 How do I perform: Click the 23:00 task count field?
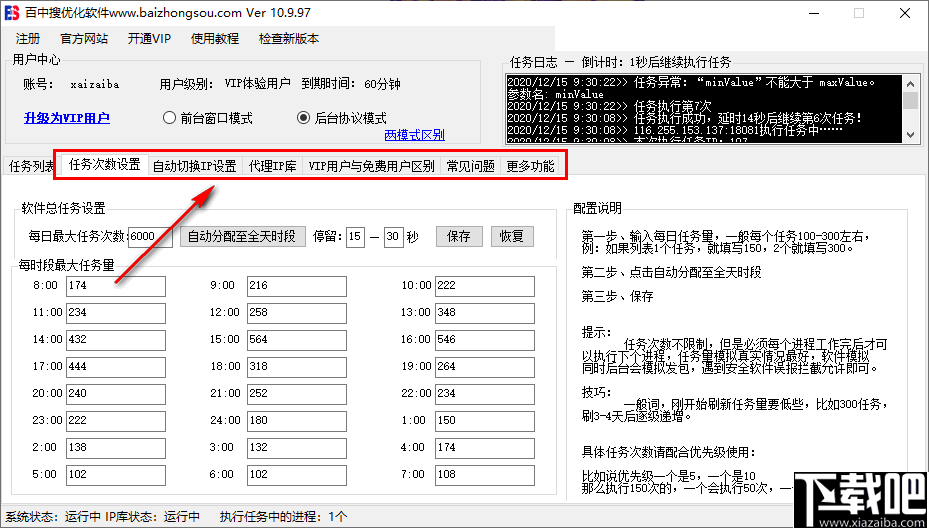(x=116, y=421)
